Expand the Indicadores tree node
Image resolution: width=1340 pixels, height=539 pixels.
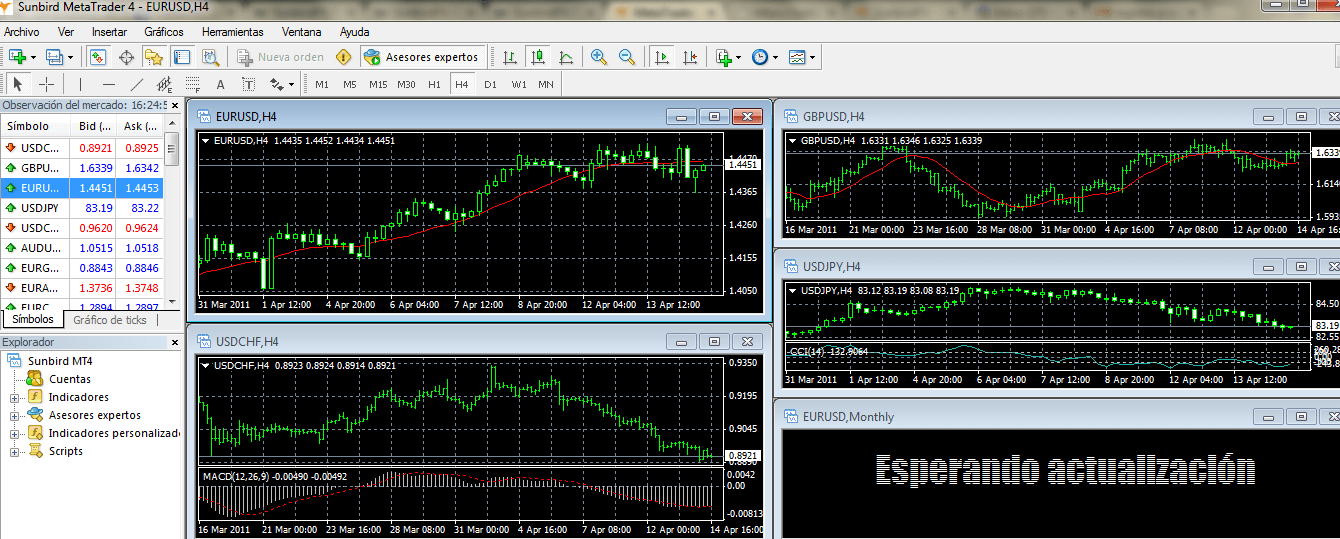click(x=15, y=397)
